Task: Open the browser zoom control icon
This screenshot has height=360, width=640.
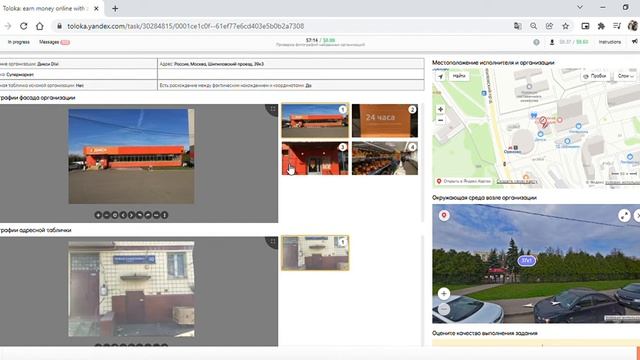Action: (x=533, y=26)
